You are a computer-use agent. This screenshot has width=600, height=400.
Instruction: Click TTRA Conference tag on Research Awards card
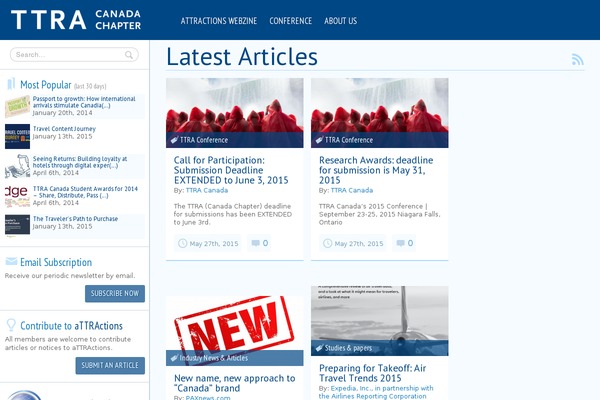pyautogui.click(x=349, y=140)
